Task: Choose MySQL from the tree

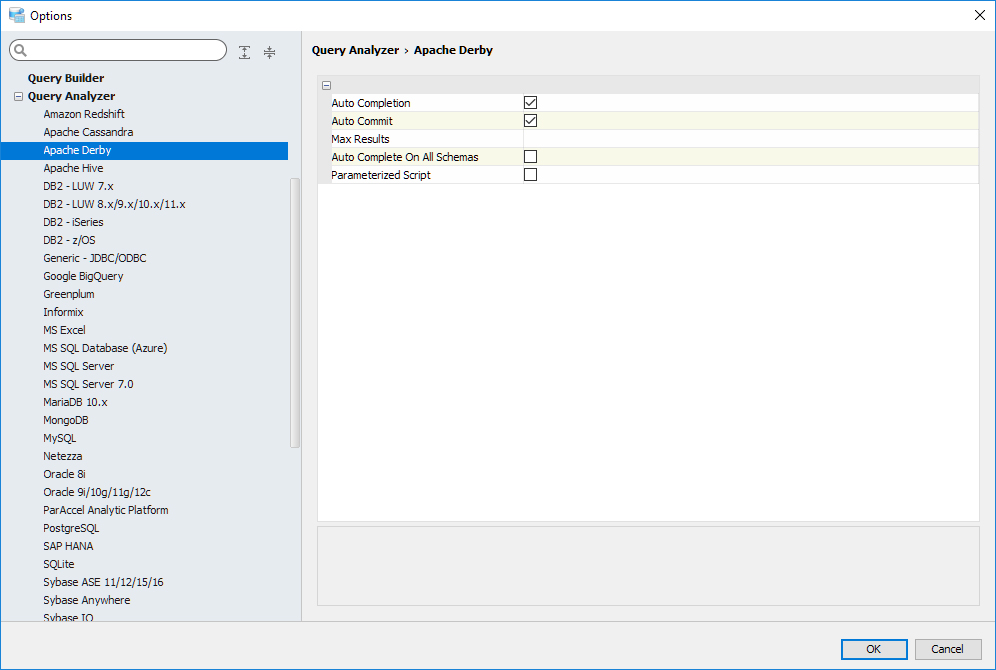Action: [60, 438]
